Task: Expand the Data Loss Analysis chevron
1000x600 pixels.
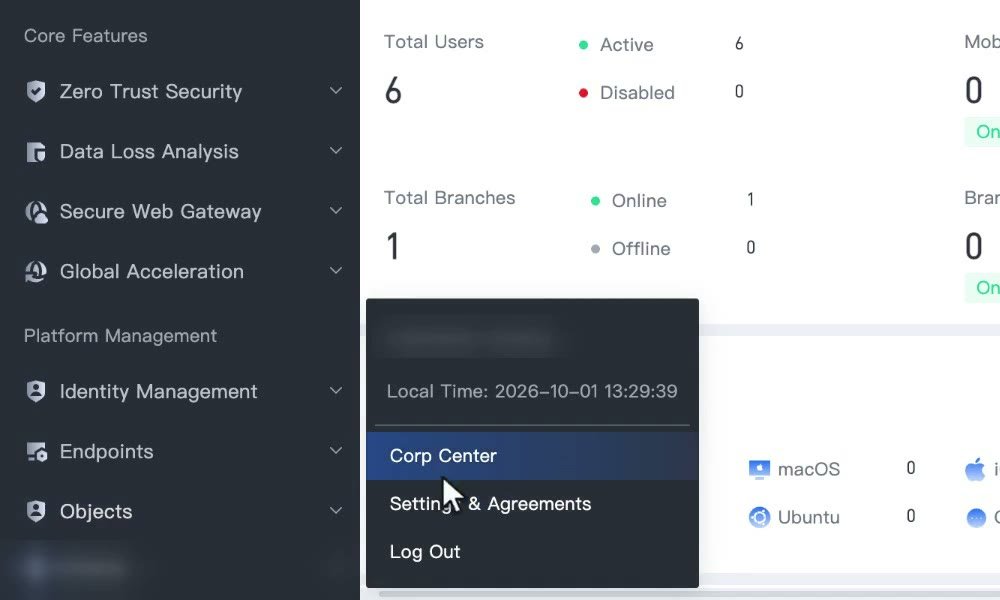Action: click(335, 150)
